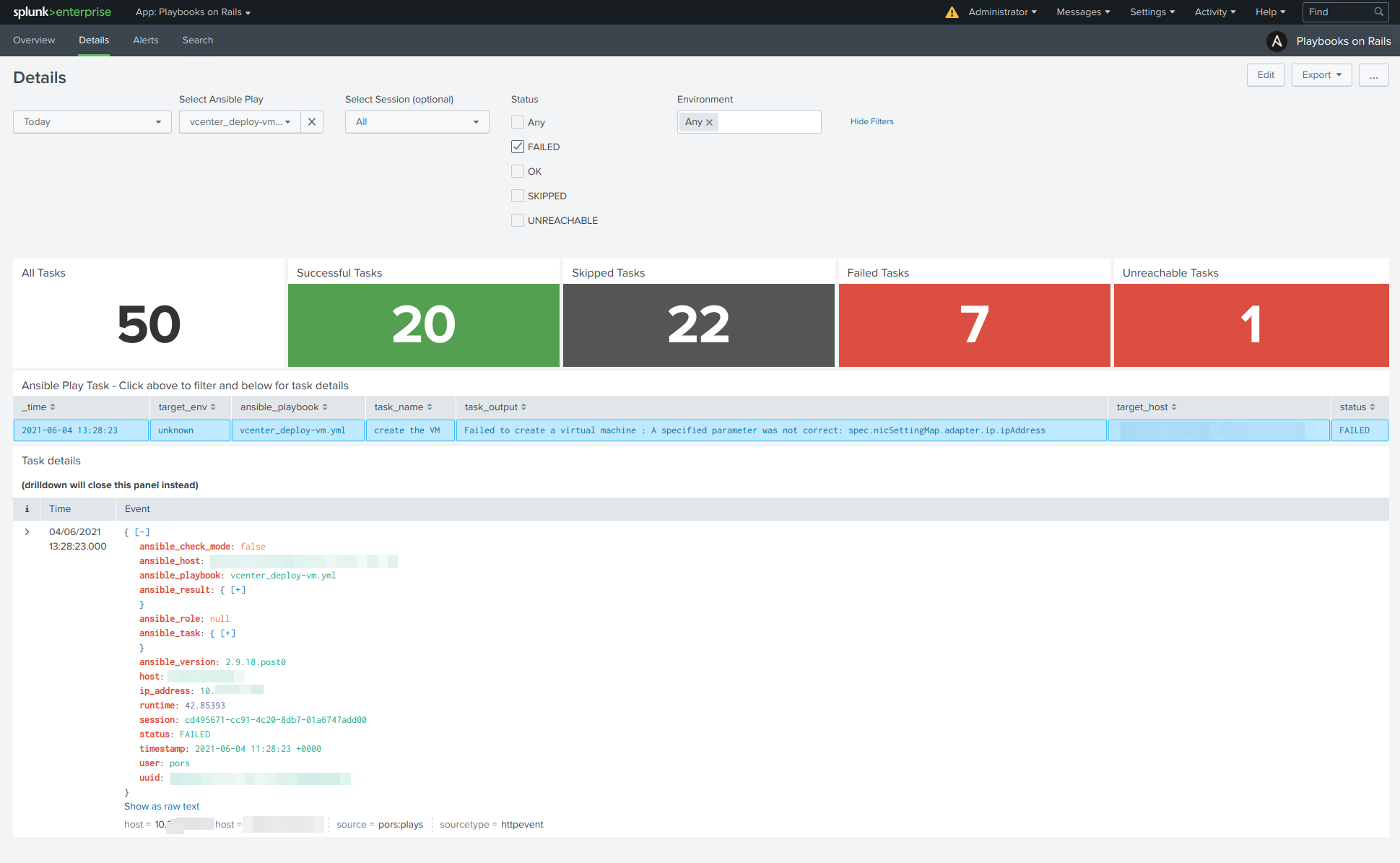Viewport: 1400px width, 863px height.
Task: Go to the Overview tab
Action: (34, 40)
